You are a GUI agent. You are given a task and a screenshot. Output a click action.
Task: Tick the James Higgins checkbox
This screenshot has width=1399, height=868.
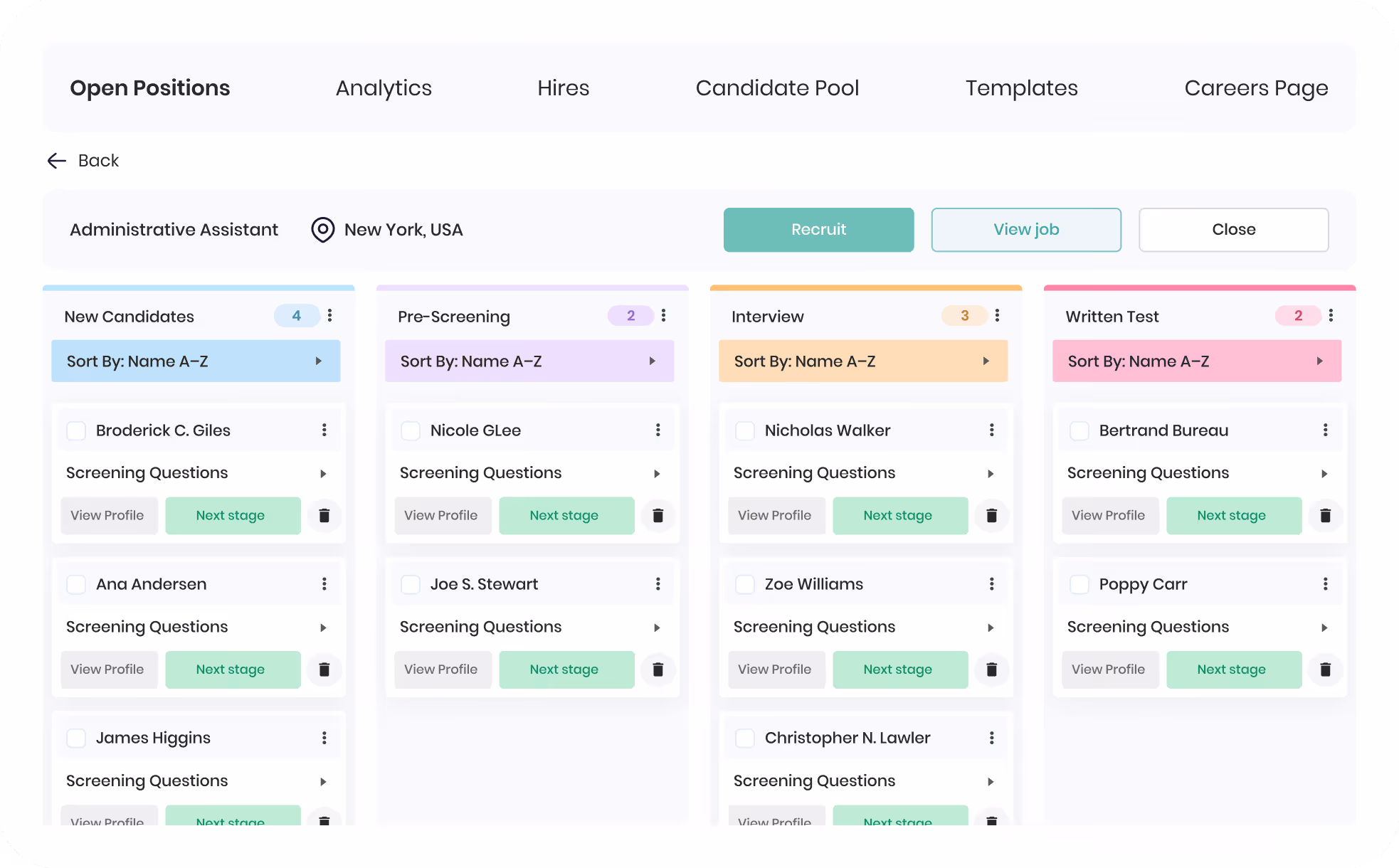pyautogui.click(x=76, y=738)
